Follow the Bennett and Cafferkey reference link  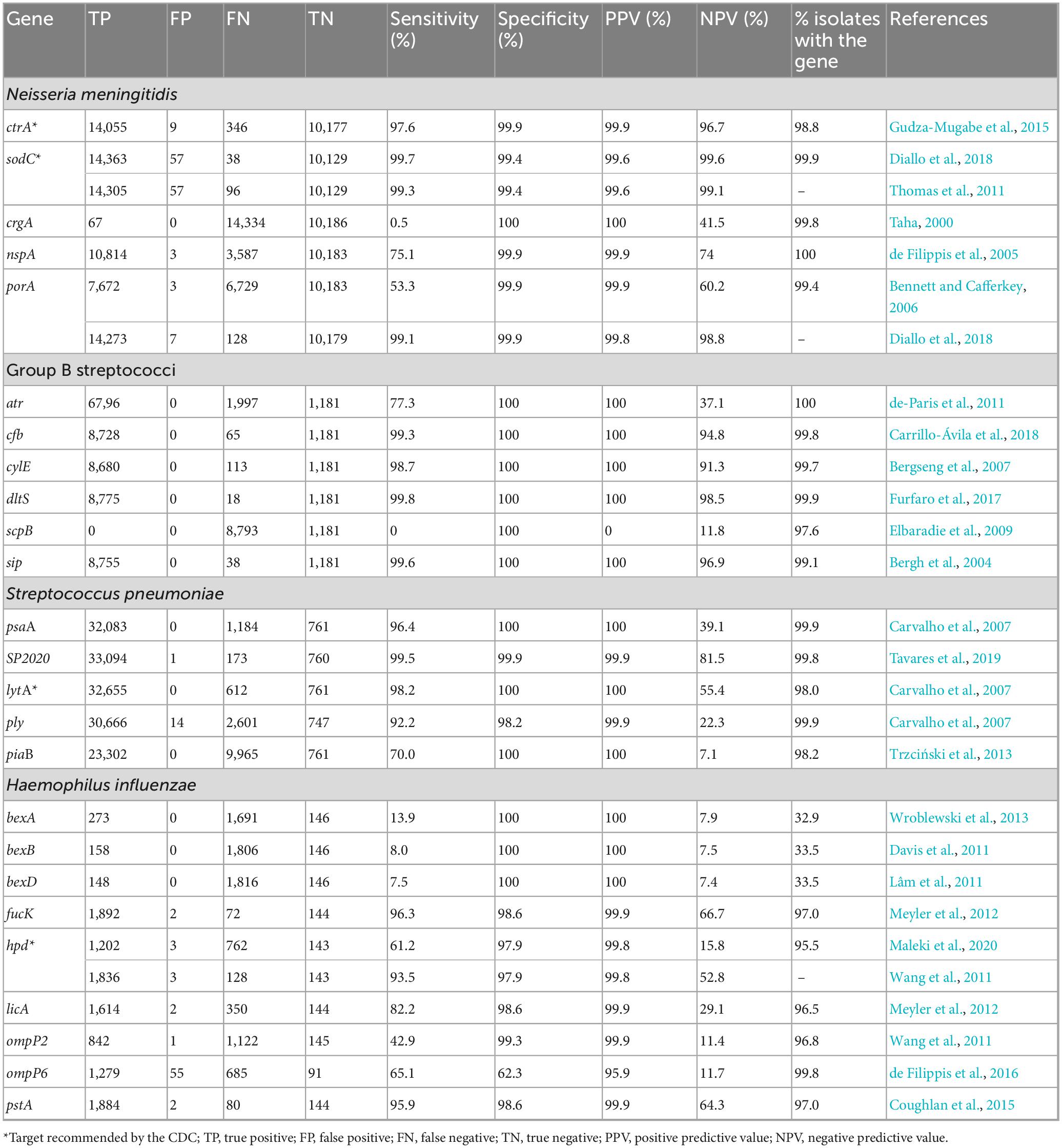pyautogui.click(x=957, y=286)
